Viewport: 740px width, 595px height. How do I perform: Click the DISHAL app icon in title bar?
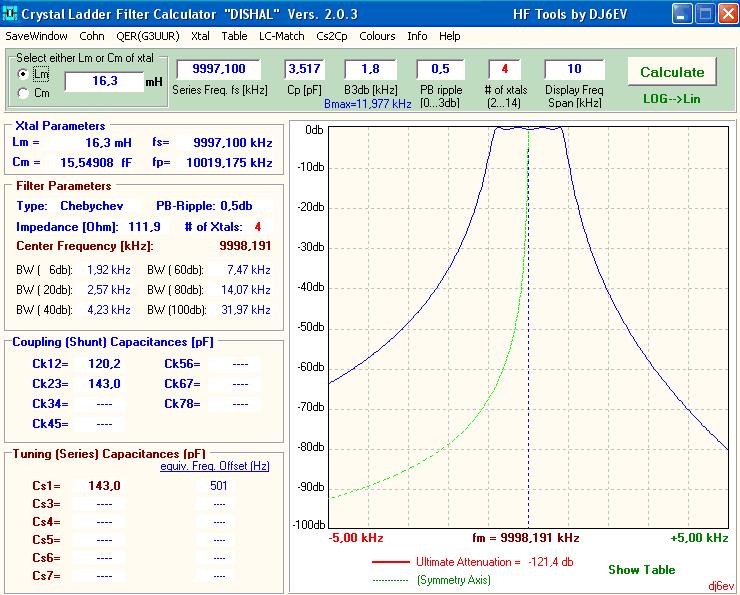click(9, 13)
